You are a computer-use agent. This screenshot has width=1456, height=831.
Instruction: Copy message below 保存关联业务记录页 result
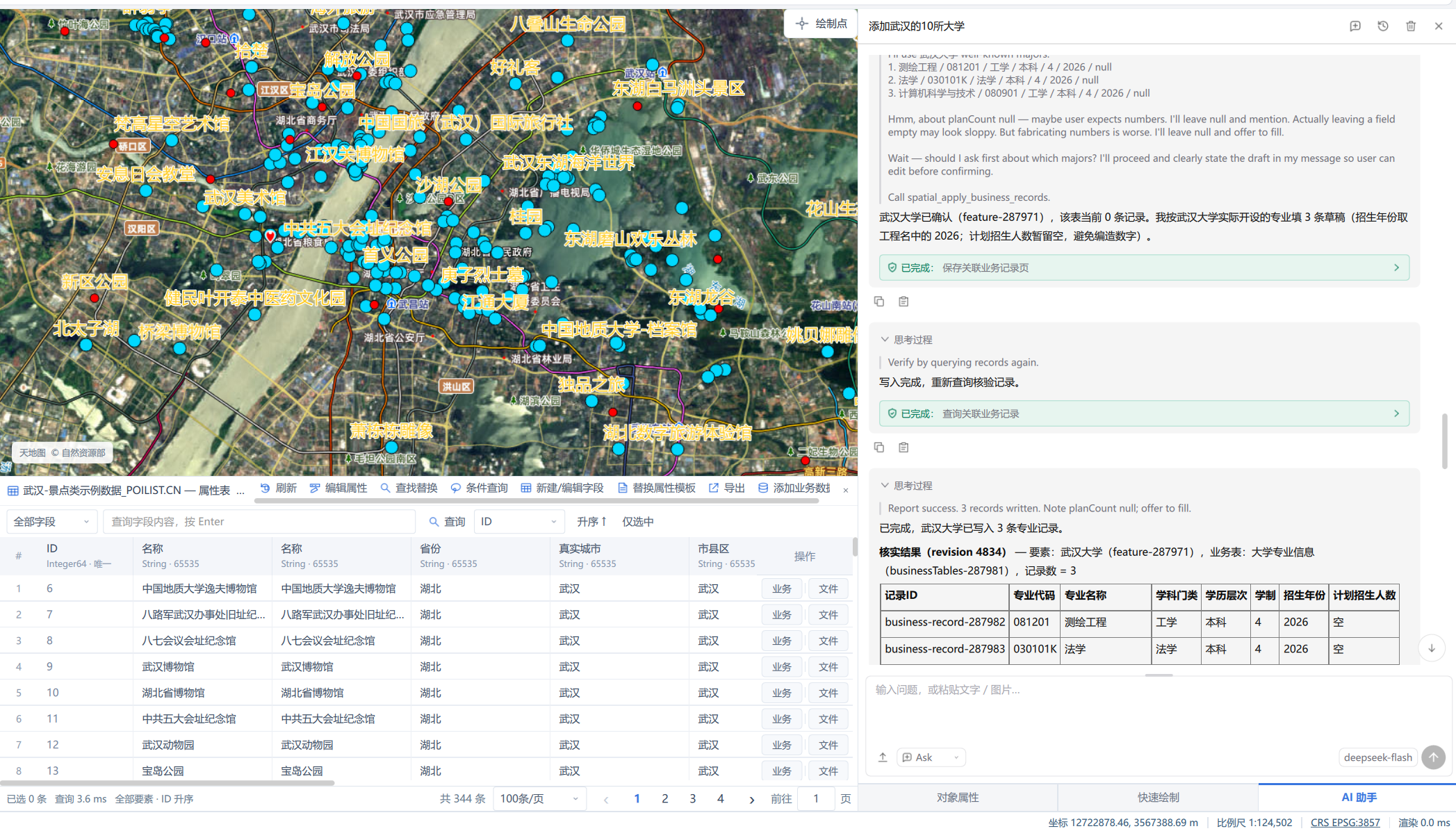click(x=879, y=301)
